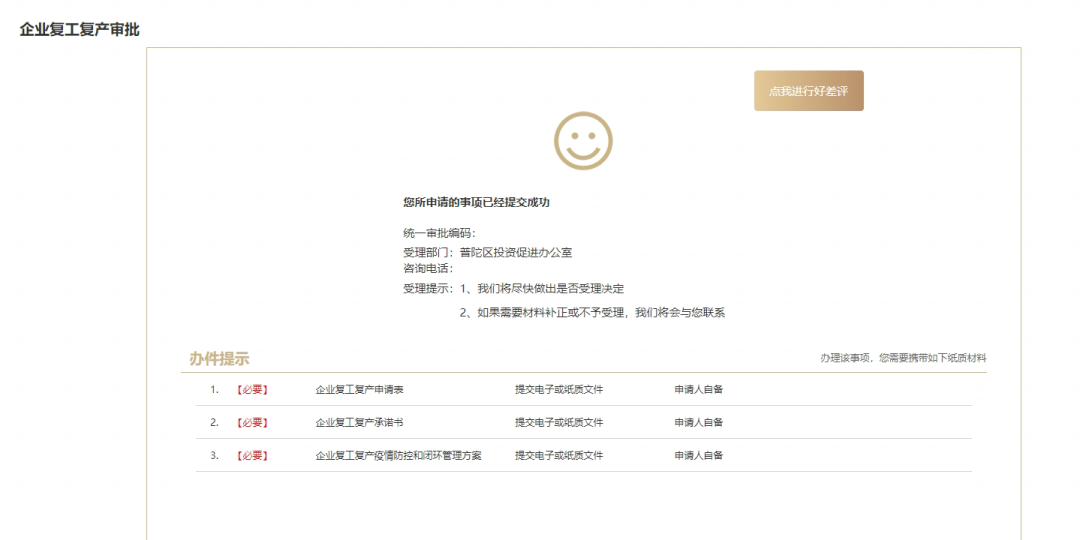This screenshot has width=1080, height=540.
Task: Click the 点我进行好差评 button
Action: 808,91
